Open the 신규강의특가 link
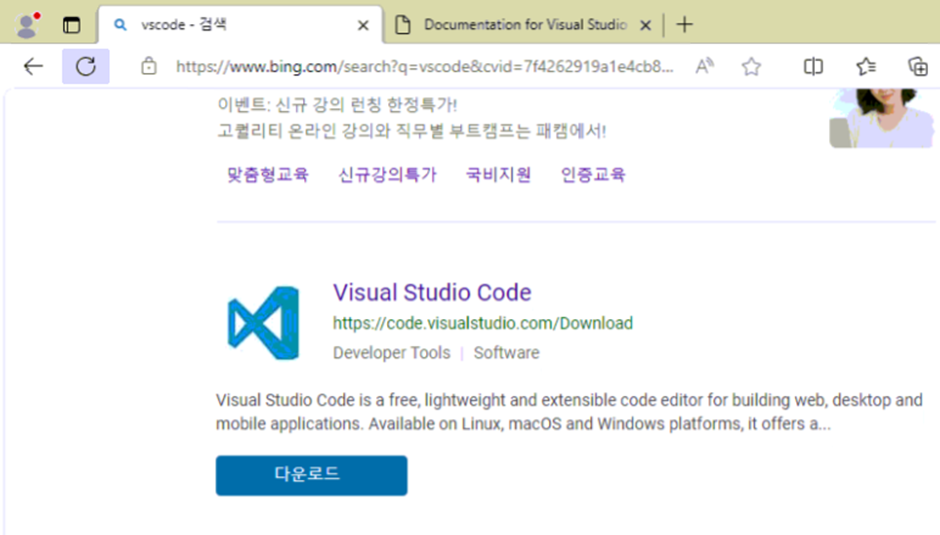The image size is (940, 535). pos(387,175)
